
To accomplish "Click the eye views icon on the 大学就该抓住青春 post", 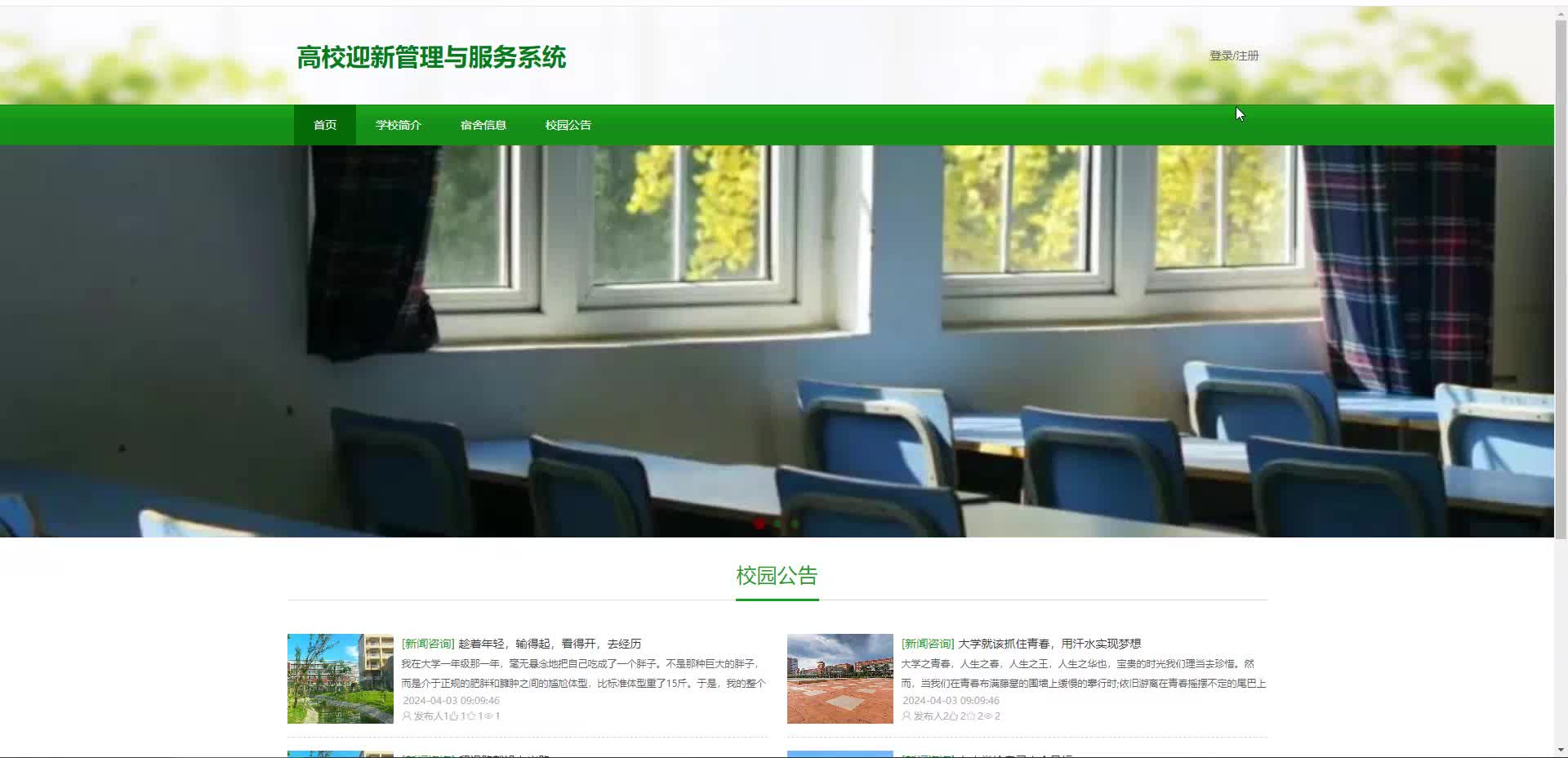I will pyautogui.click(x=988, y=716).
